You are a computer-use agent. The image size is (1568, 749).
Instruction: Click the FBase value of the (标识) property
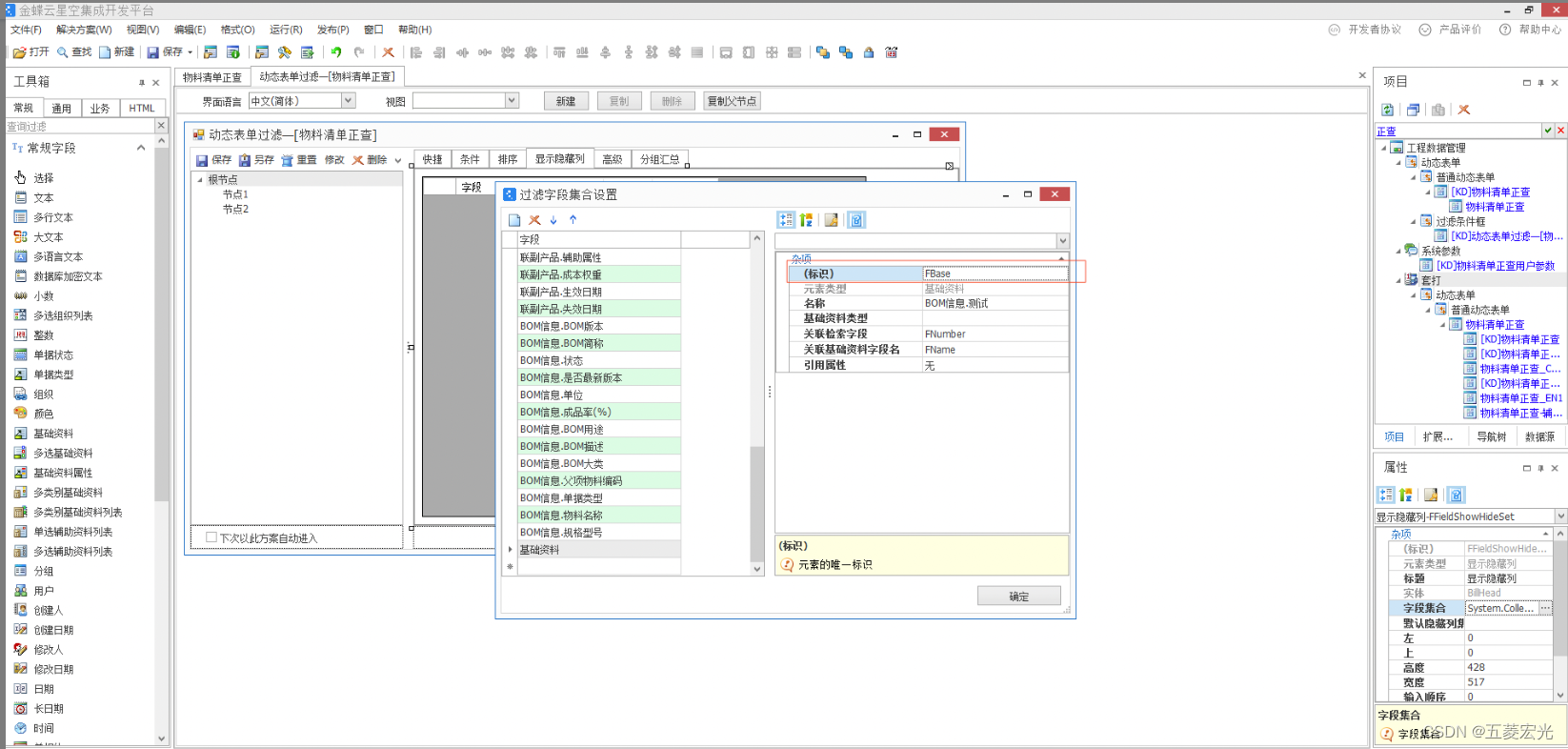click(995, 273)
